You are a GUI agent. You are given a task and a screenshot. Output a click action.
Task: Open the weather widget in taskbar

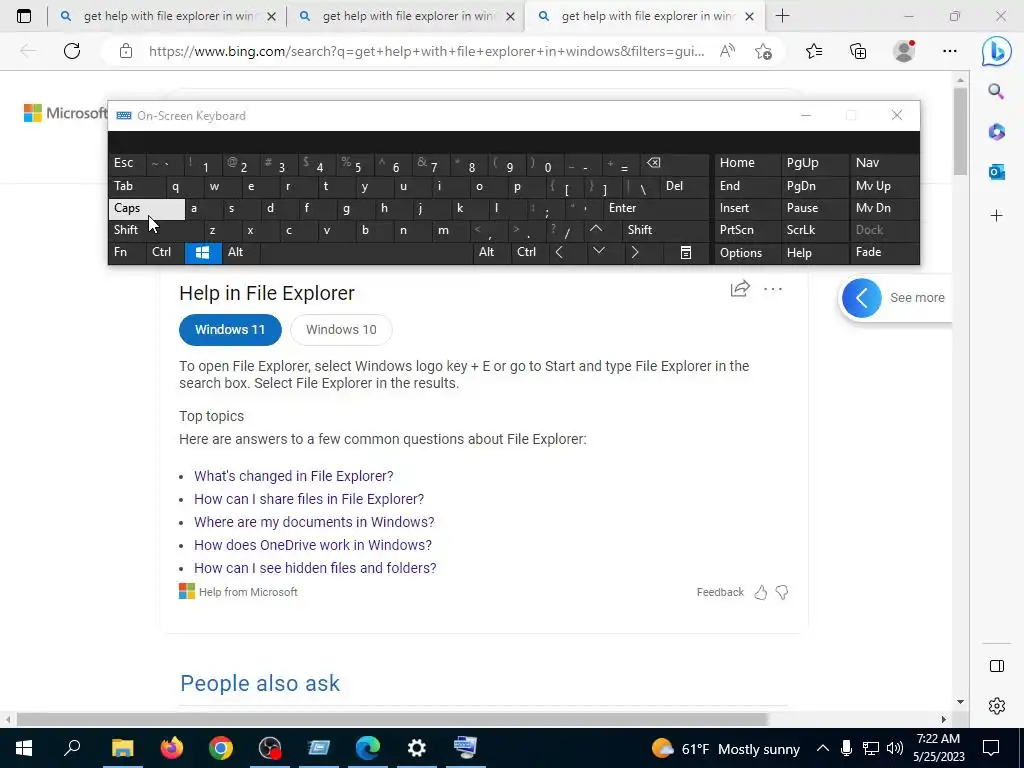(726, 748)
